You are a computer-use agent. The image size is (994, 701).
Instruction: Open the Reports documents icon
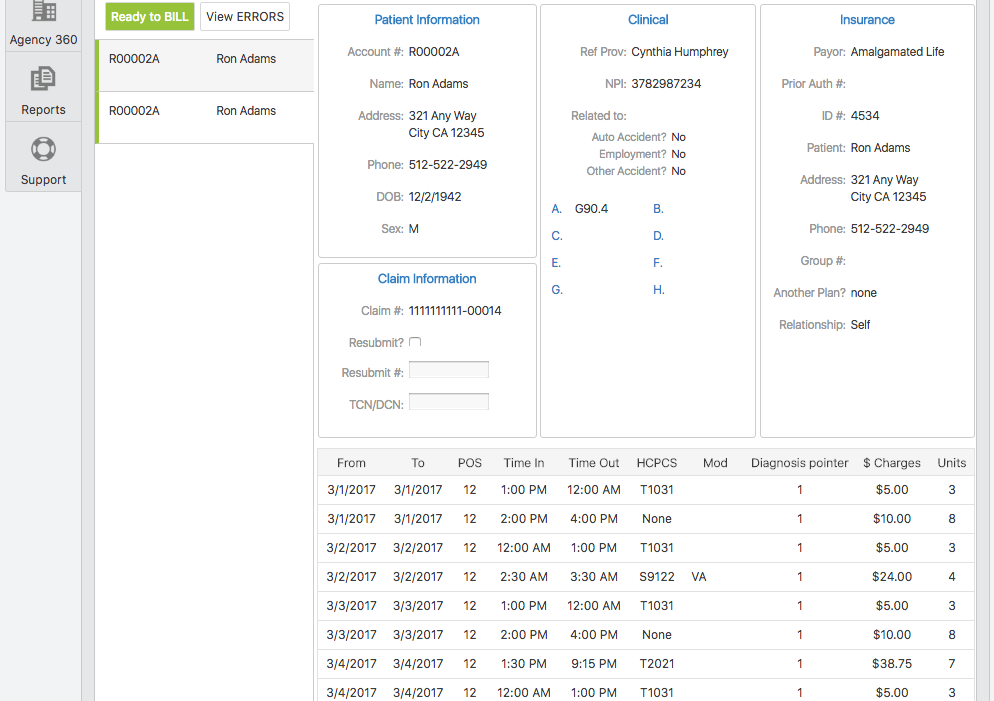pyautogui.click(x=43, y=79)
